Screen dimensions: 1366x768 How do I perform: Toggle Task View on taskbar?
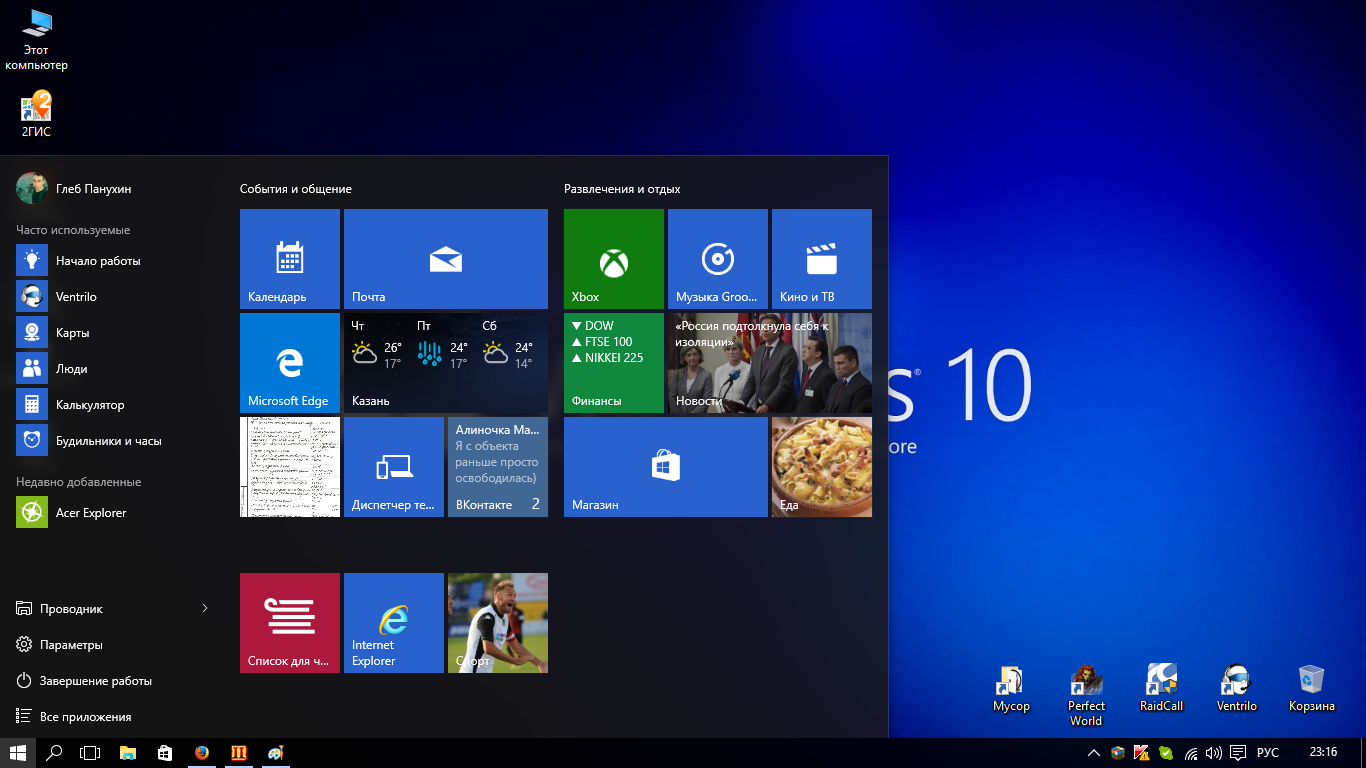(90, 753)
